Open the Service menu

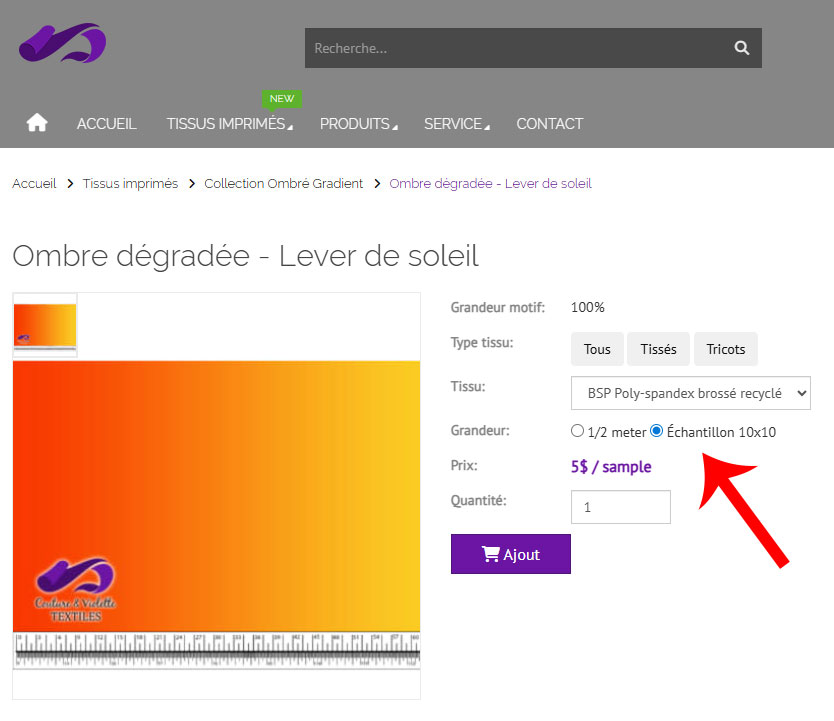pos(456,124)
